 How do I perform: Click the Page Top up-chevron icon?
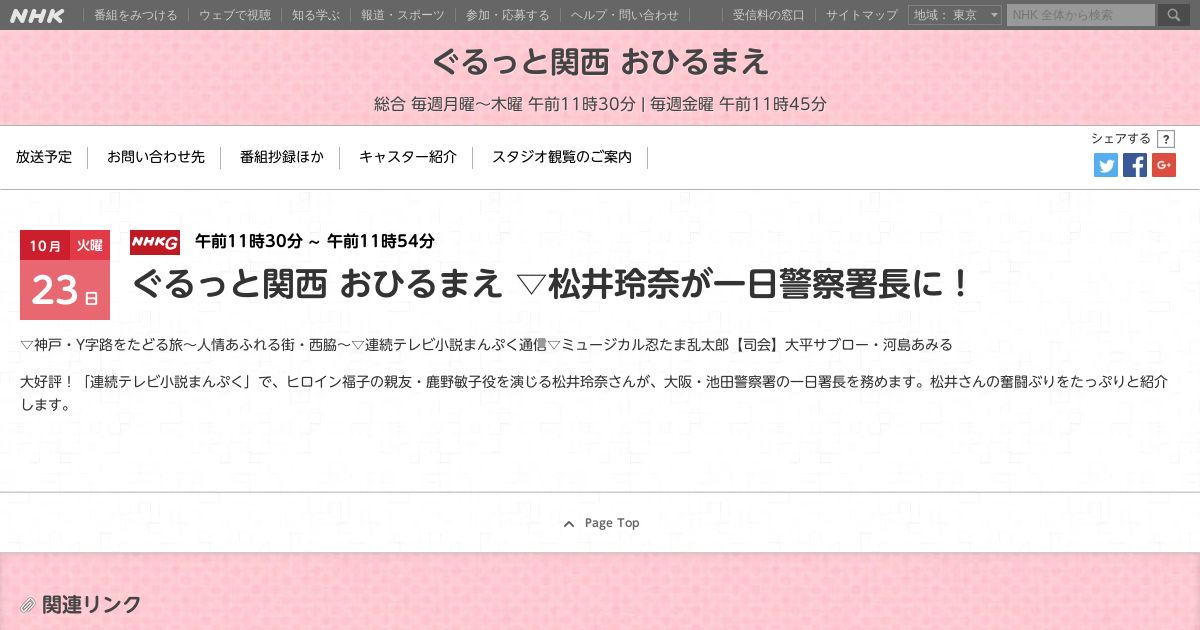pos(569,524)
